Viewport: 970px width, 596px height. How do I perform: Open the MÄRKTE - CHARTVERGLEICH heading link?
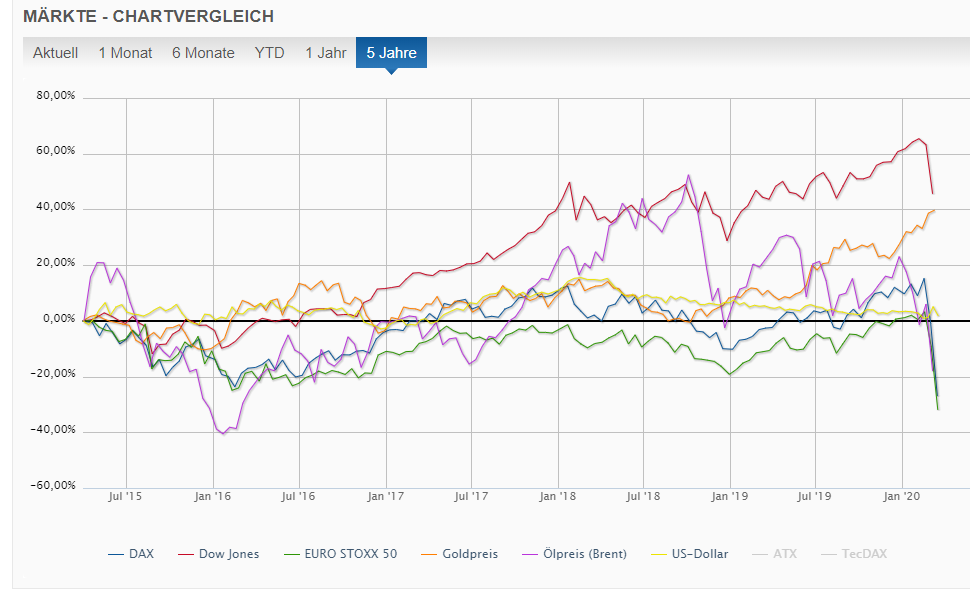pyautogui.click(x=148, y=16)
